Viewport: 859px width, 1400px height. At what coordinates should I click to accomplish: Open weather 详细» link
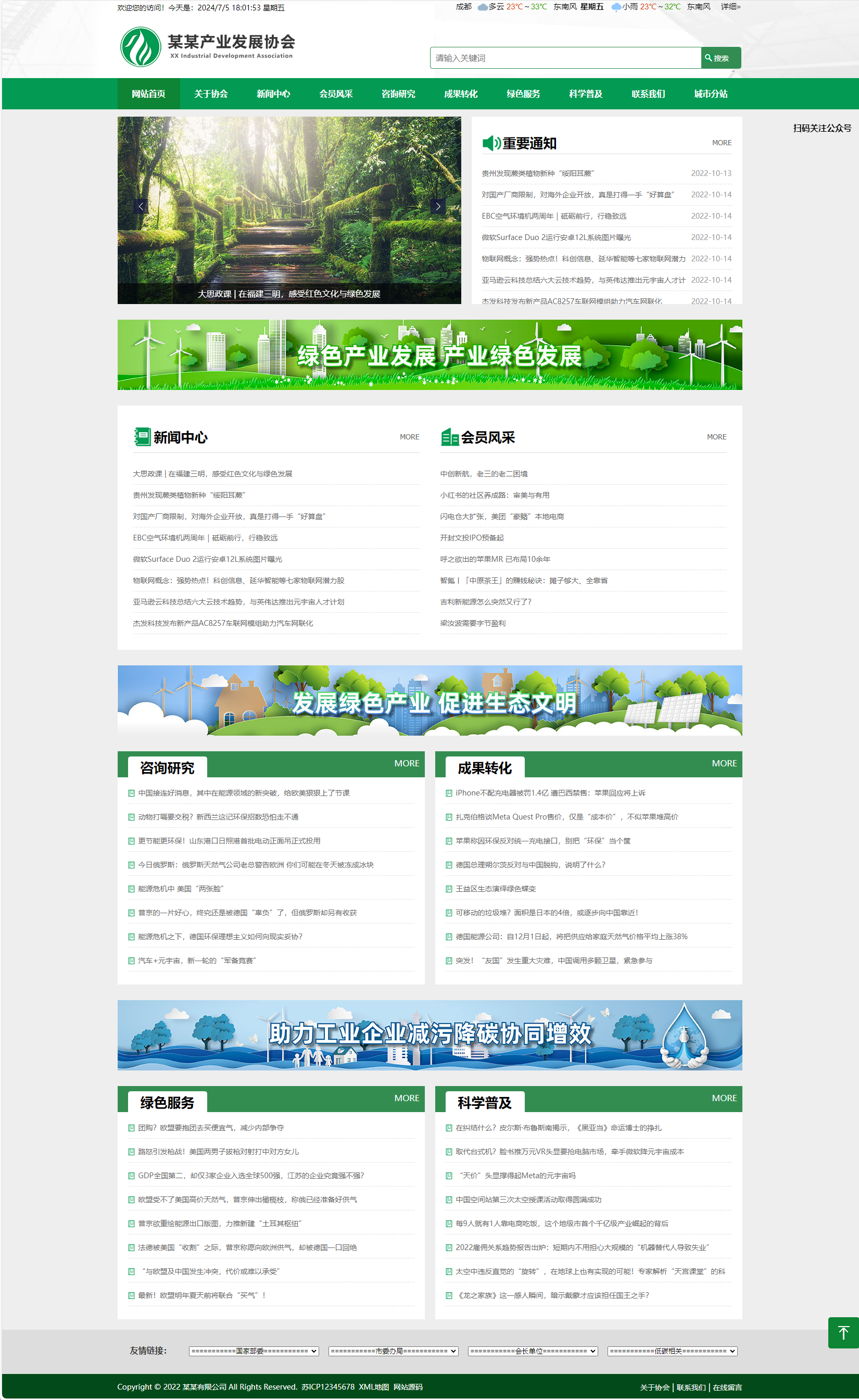pos(730,7)
